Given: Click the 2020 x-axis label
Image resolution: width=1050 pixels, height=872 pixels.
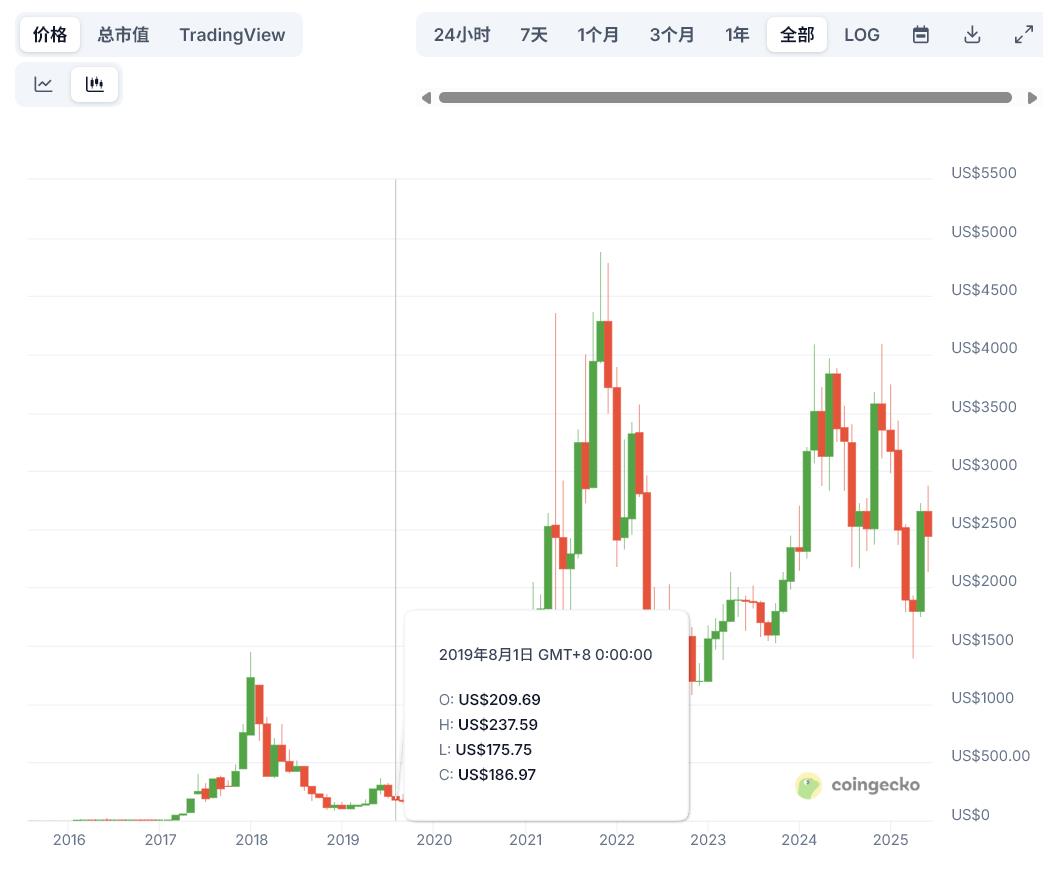Looking at the screenshot, I should 434,840.
